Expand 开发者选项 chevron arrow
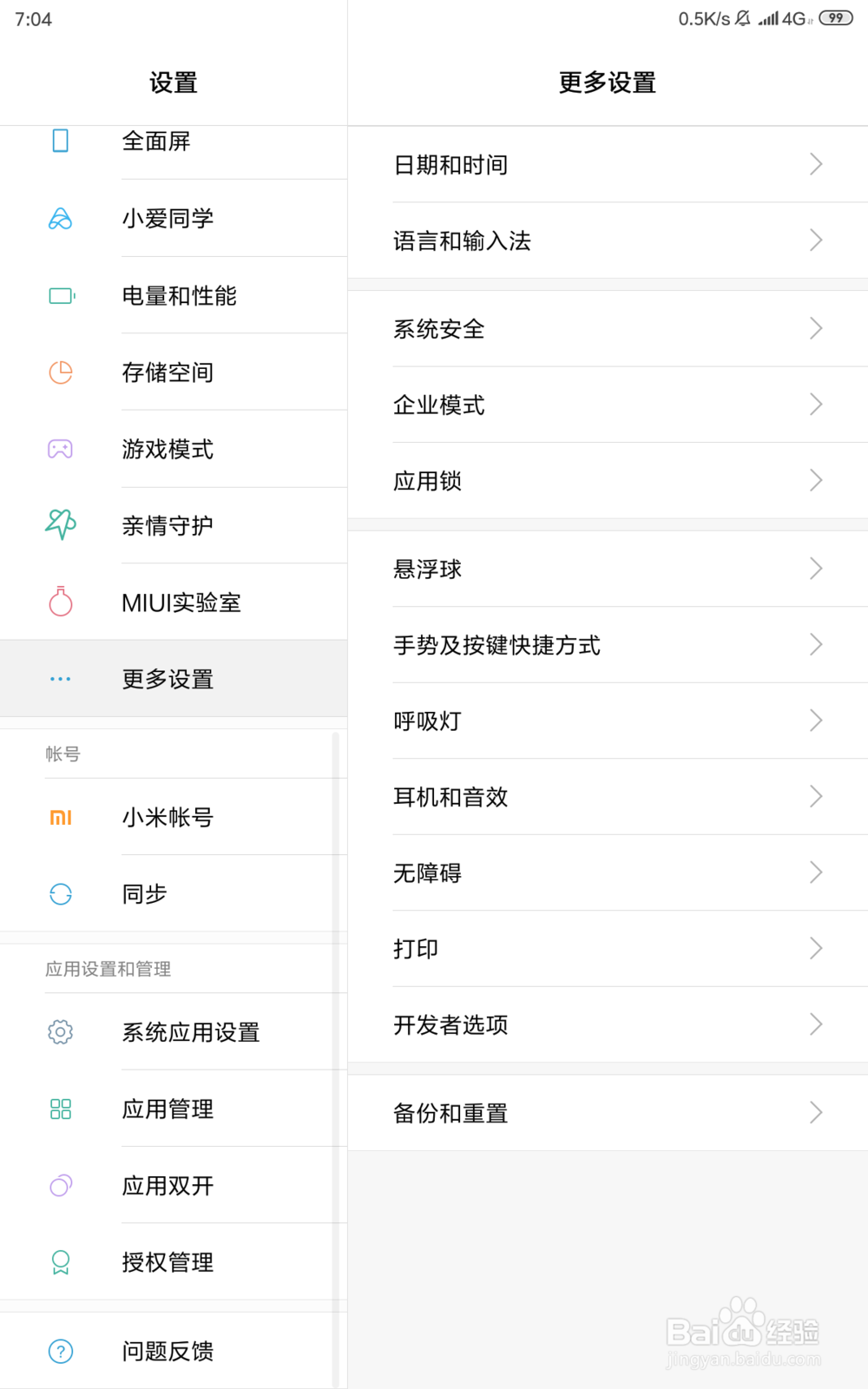 coord(816,1024)
